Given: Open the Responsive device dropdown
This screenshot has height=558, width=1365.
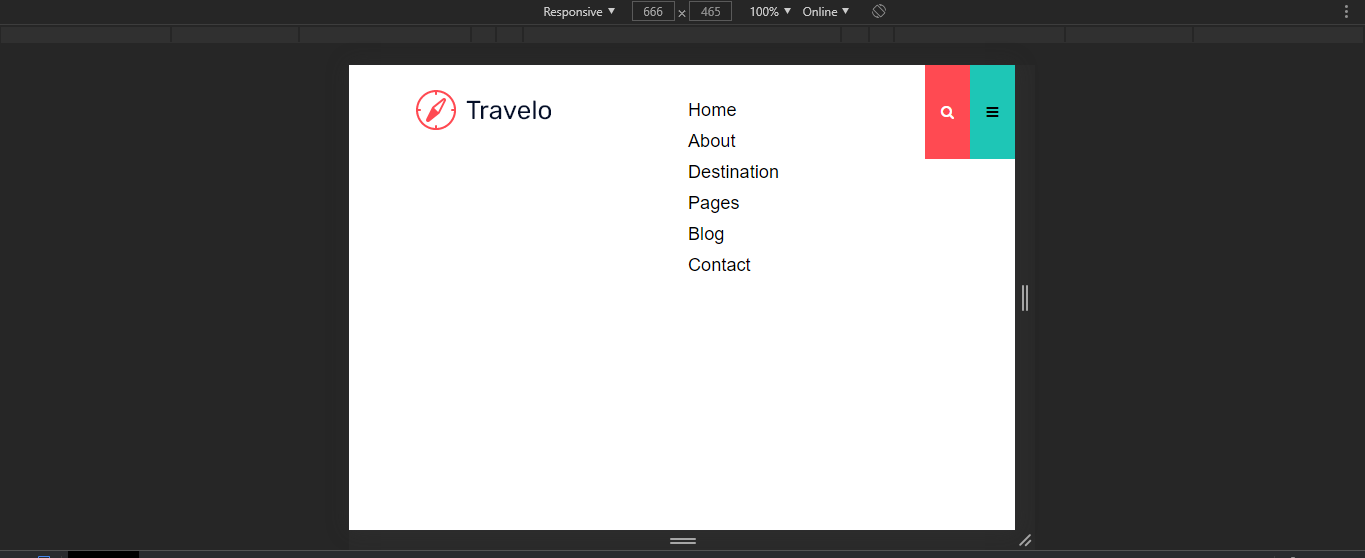Looking at the screenshot, I should pos(579,12).
